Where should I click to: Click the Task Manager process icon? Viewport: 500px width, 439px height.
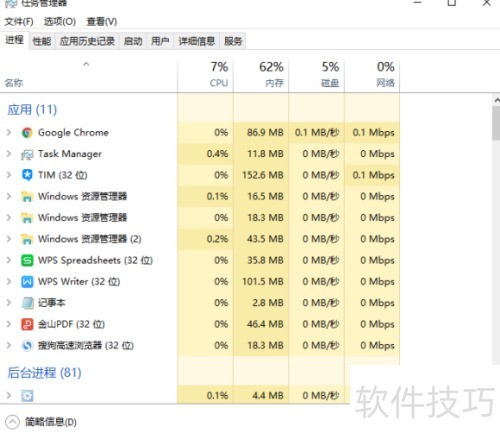pyautogui.click(x=27, y=154)
